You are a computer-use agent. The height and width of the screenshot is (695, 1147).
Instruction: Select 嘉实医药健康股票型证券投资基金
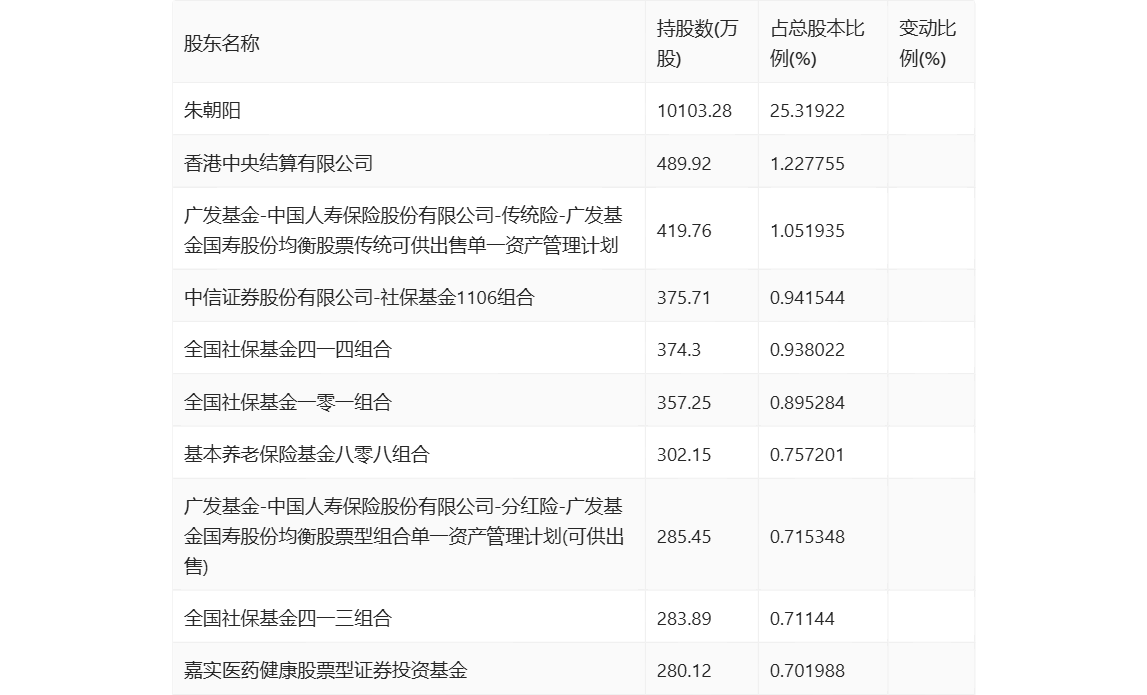point(326,670)
